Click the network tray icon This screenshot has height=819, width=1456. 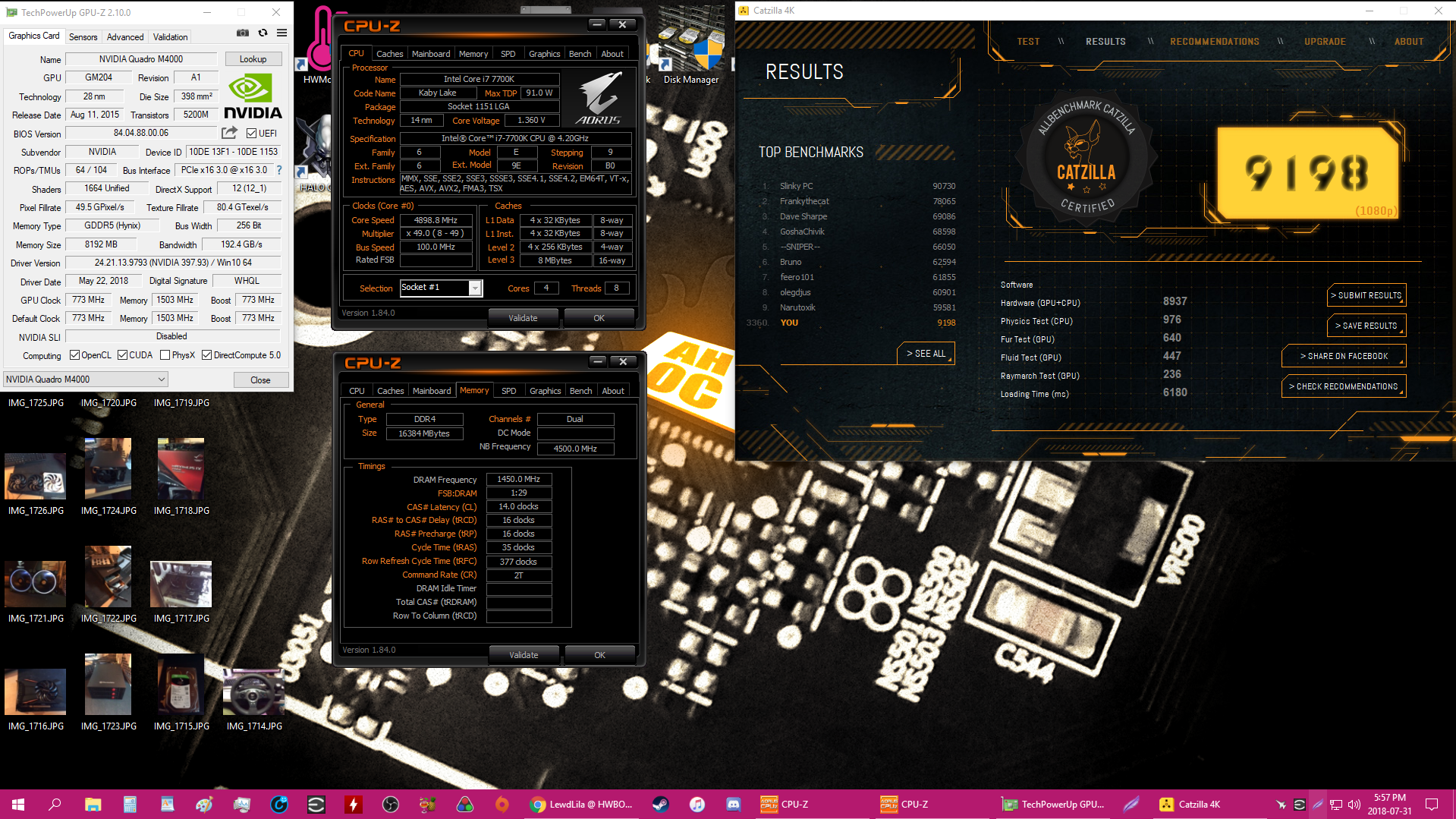[x=1336, y=804]
